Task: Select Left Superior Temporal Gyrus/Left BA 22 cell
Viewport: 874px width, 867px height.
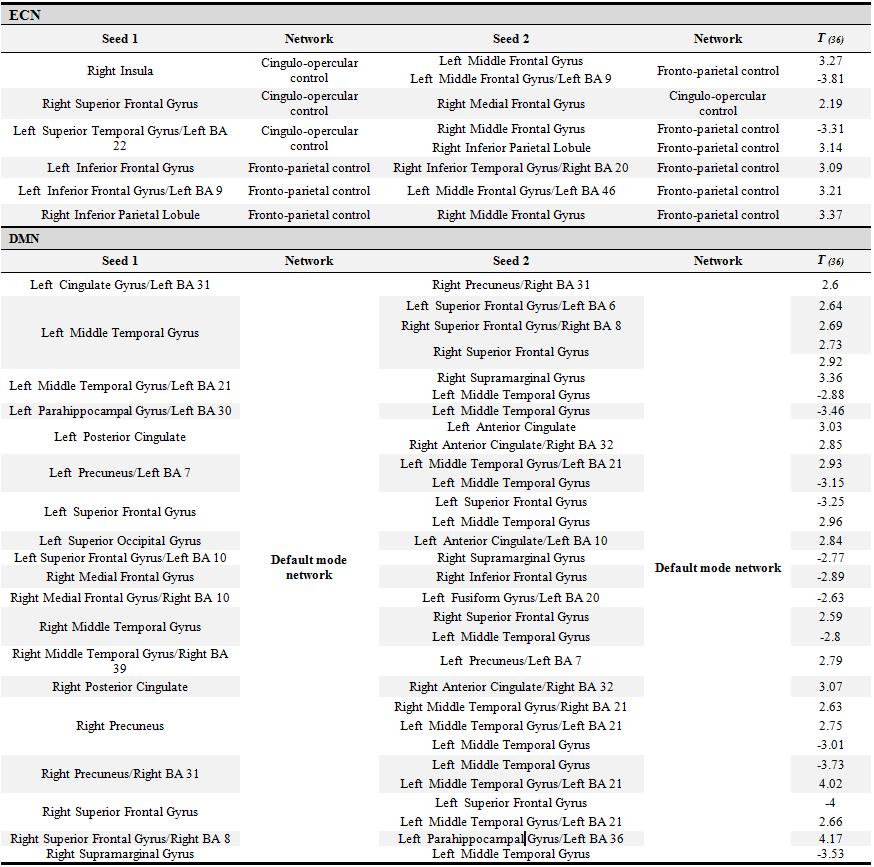Action: click(x=120, y=138)
